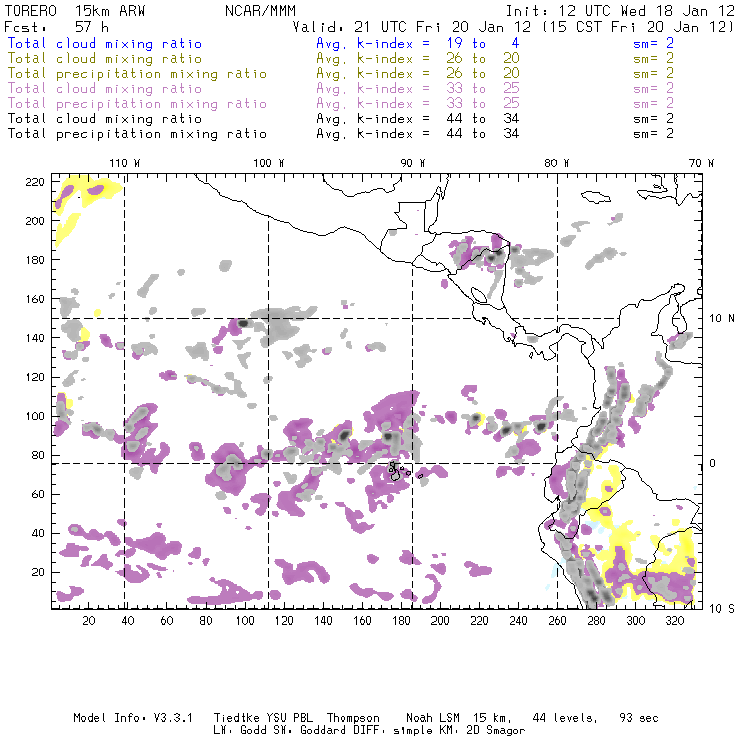Click the blue 'Total cloud mixing ratio' legend line
Image resolution: width=740 pixels, height=740 pixels.
pos(104,43)
